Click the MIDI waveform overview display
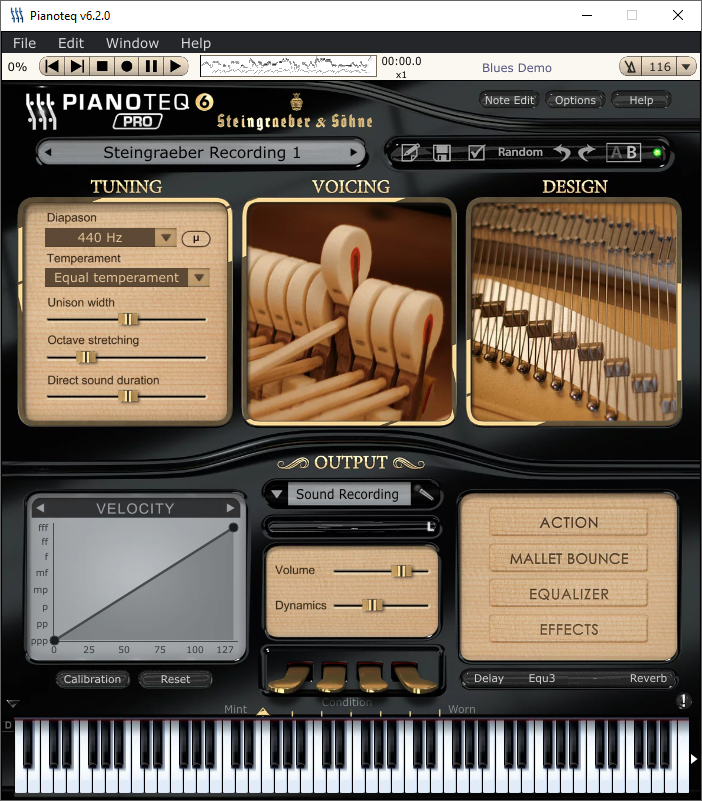The width and height of the screenshot is (702, 801). 287,66
